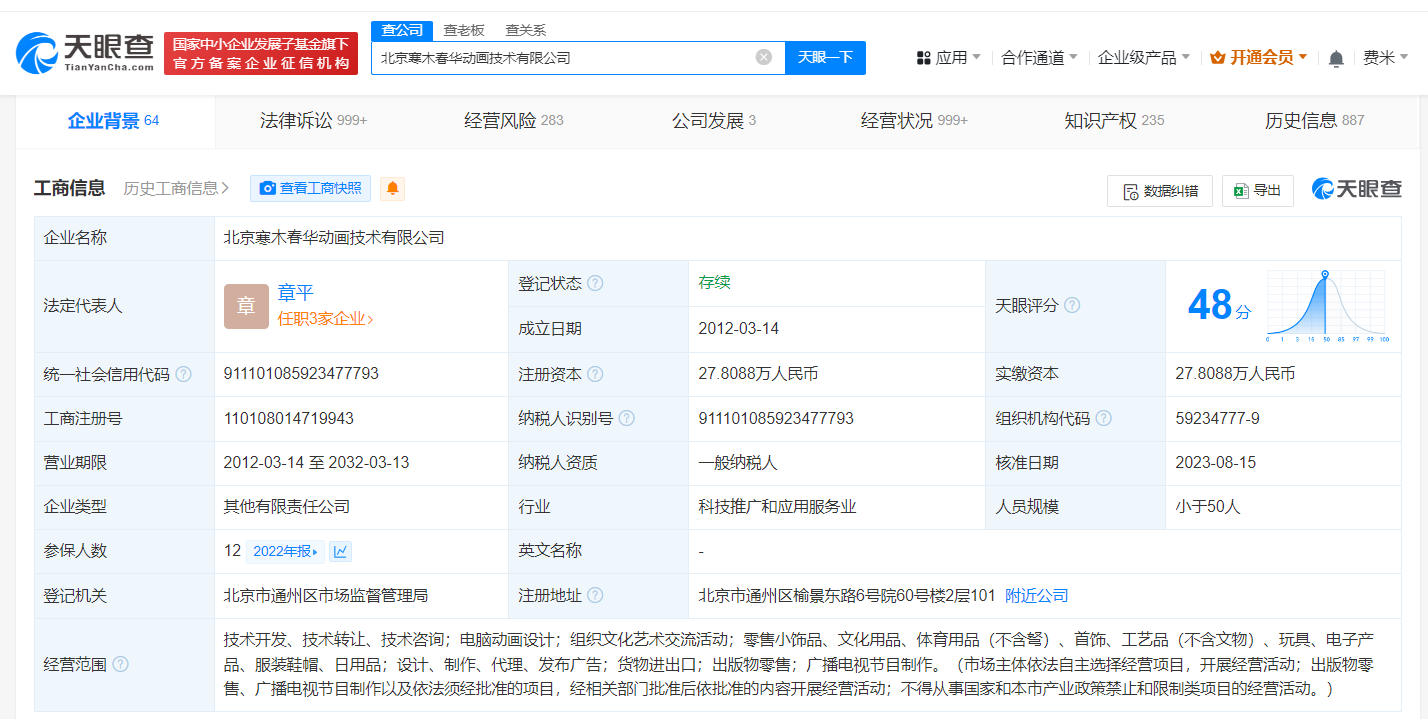Viewport: 1428px width, 719px height.
Task: Clear the search box with the x icon
Action: tap(765, 57)
